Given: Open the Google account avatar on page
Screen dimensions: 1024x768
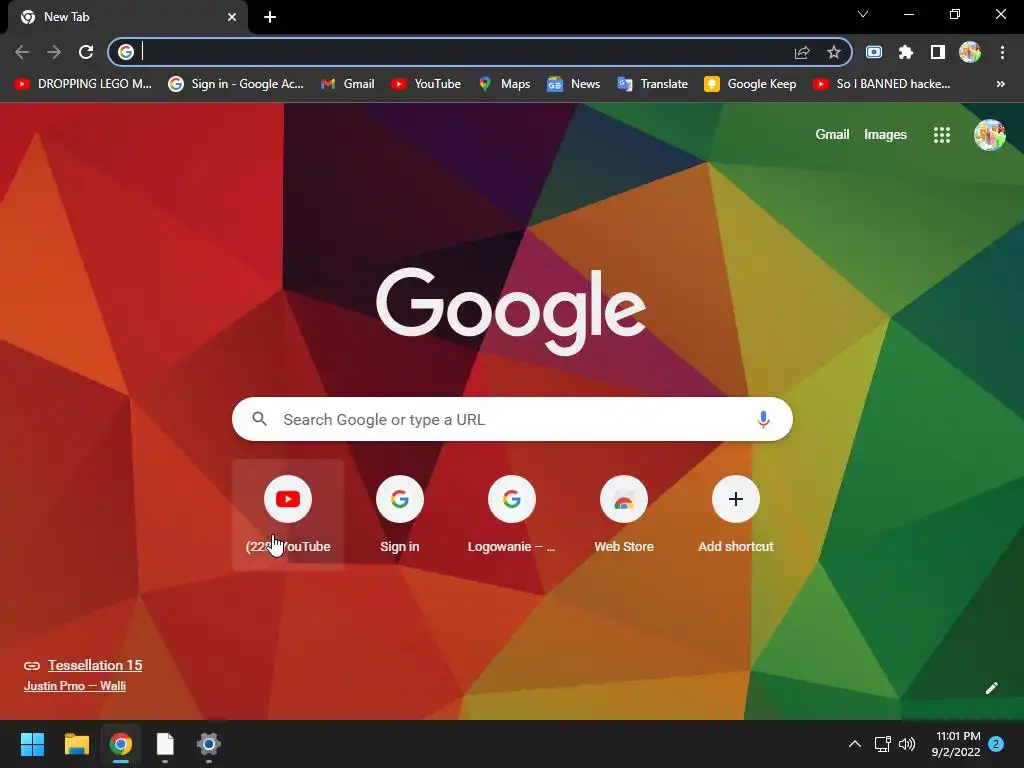Looking at the screenshot, I should pos(990,135).
